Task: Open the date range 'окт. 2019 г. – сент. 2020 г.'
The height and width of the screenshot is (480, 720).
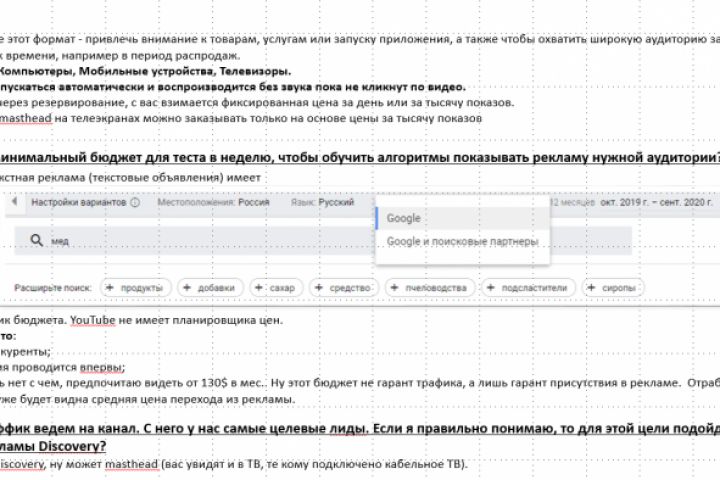Action: [656, 202]
